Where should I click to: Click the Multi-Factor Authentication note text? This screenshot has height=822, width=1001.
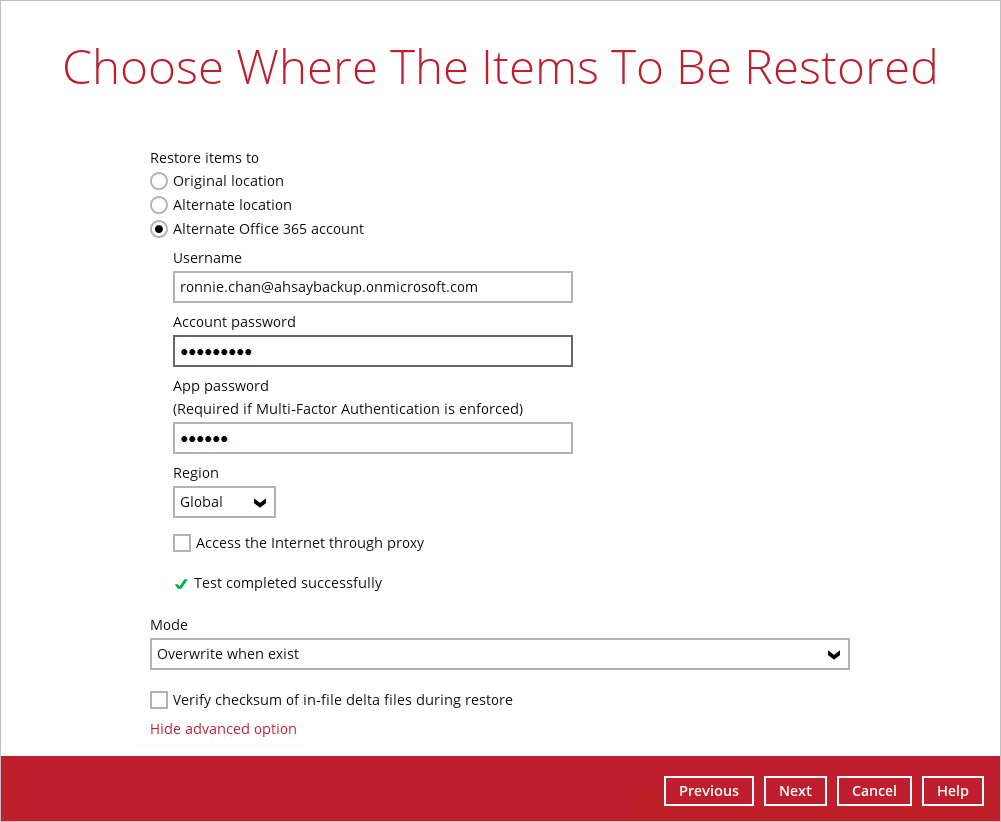click(x=348, y=409)
